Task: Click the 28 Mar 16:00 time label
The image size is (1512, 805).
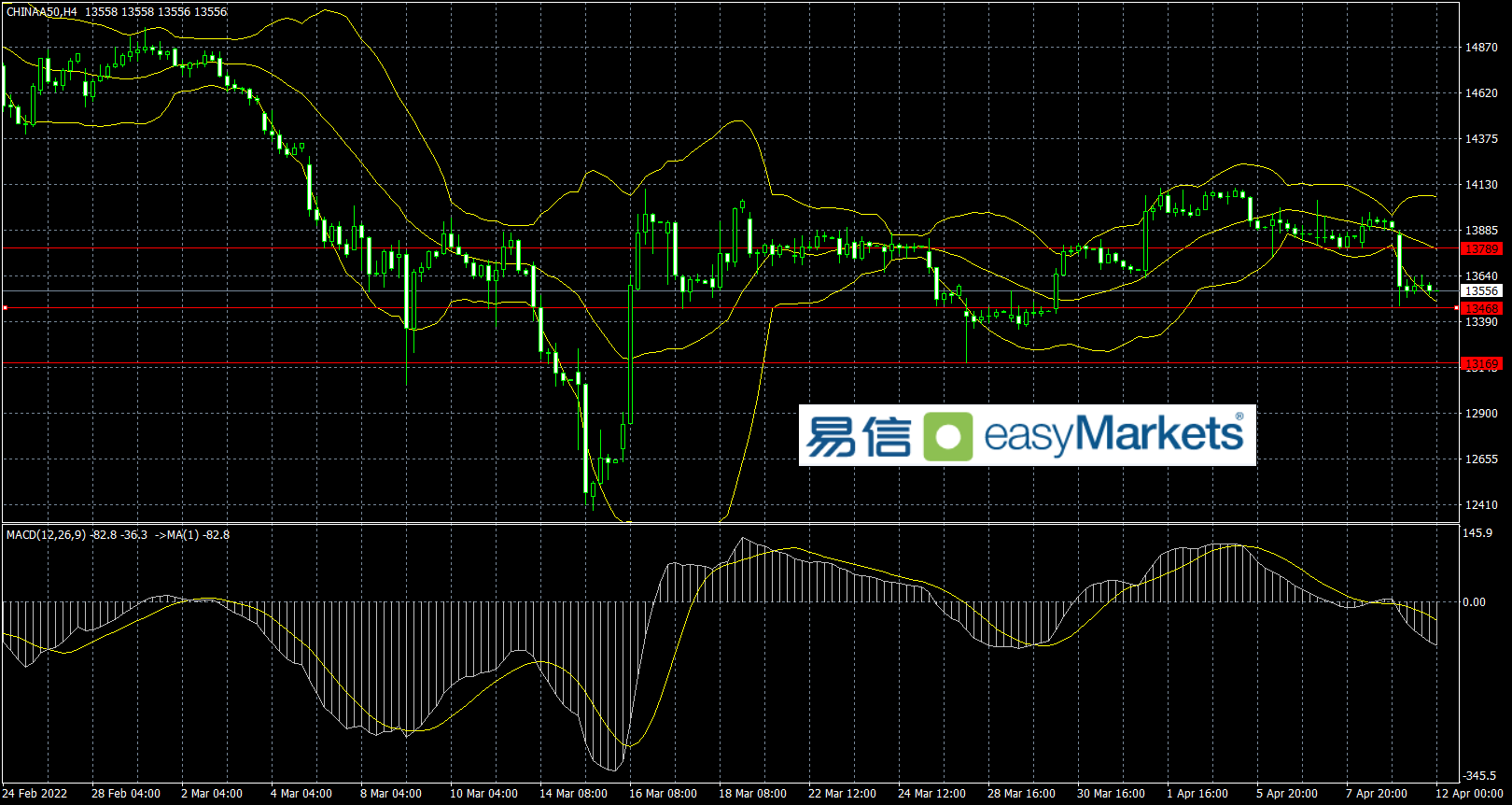Action: tap(1021, 794)
